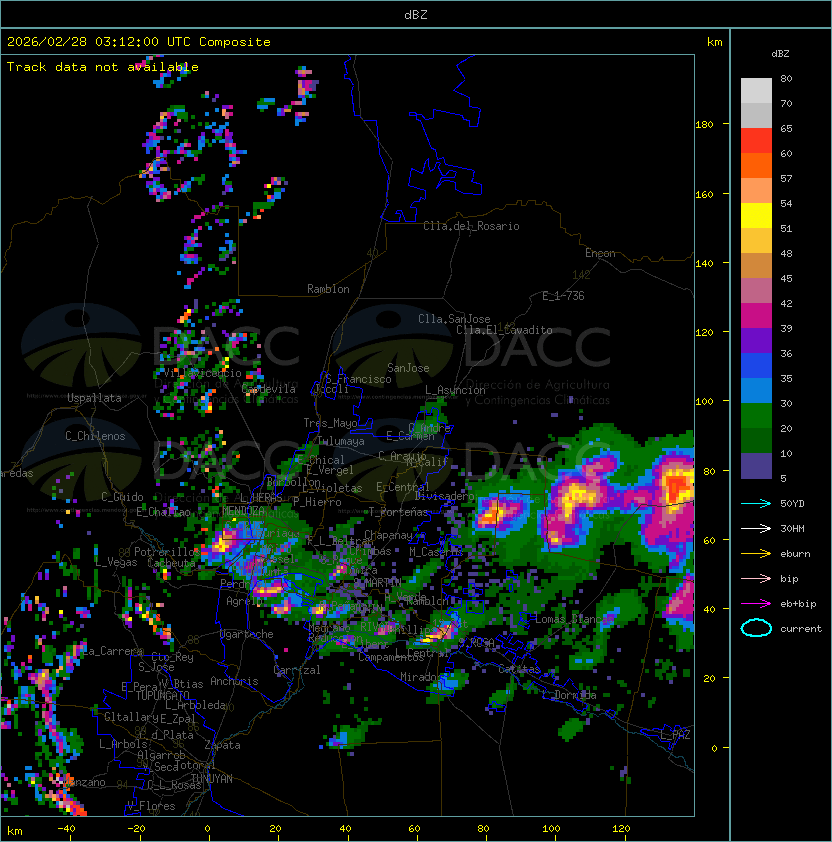Click the 'TUNUYAN' map label
This screenshot has width=832, height=842.
click(x=212, y=779)
